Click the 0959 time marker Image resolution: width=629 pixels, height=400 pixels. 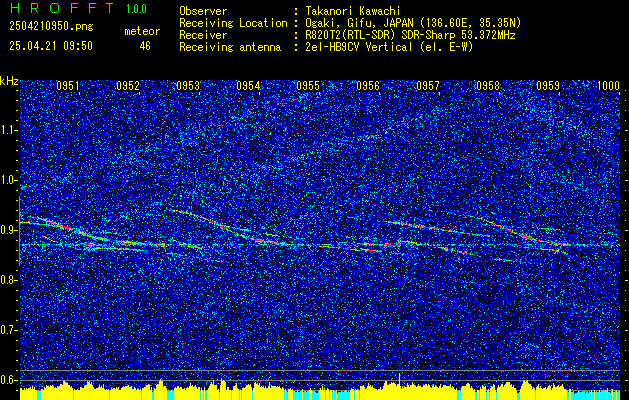pos(548,85)
